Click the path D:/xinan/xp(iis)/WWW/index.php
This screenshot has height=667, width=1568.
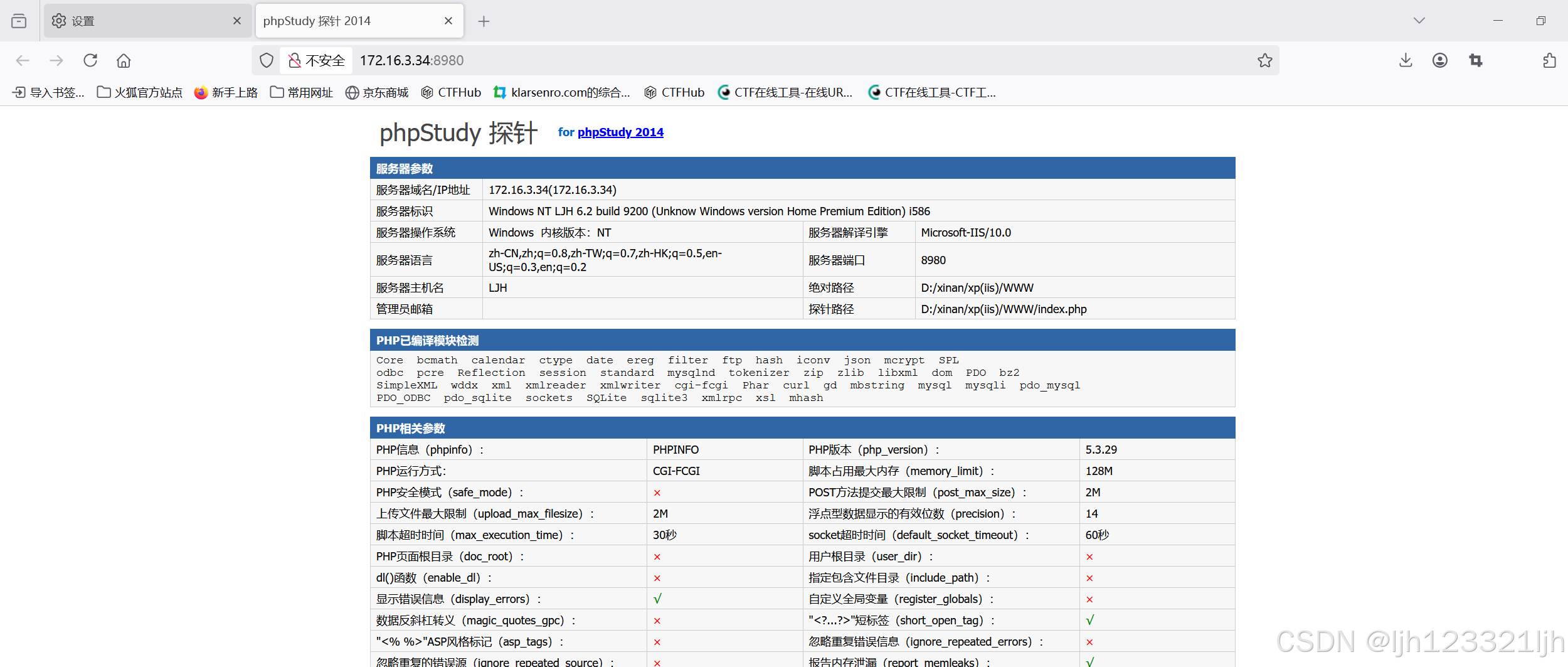point(1004,309)
